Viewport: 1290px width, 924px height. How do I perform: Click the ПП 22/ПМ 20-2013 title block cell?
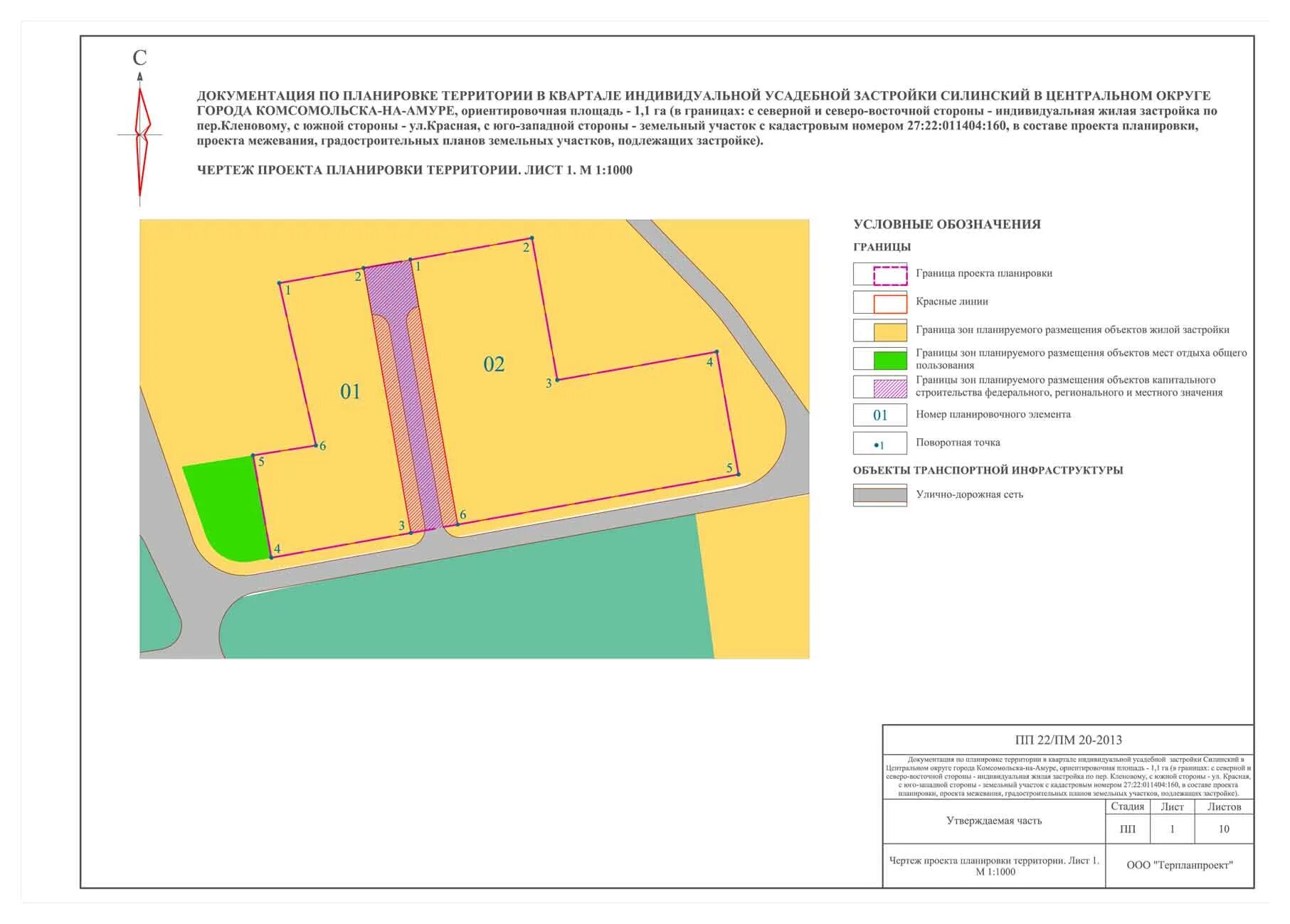(x=1067, y=740)
